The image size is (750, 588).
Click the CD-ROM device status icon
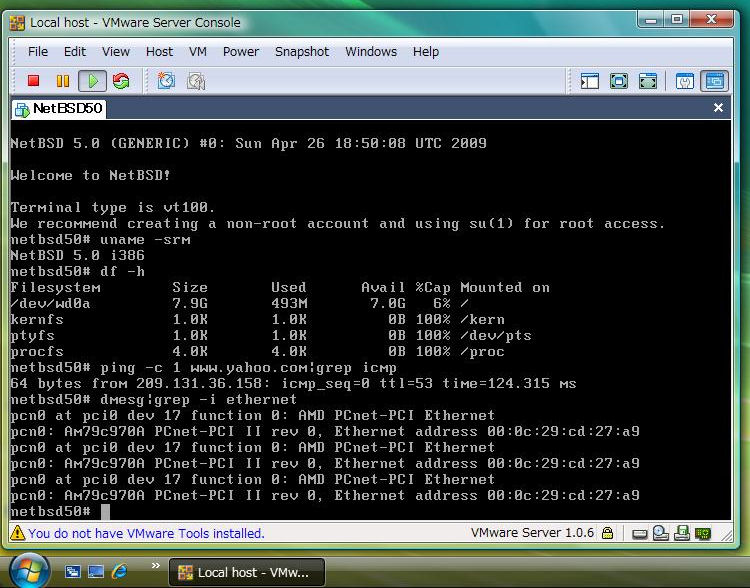click(661, 533)
